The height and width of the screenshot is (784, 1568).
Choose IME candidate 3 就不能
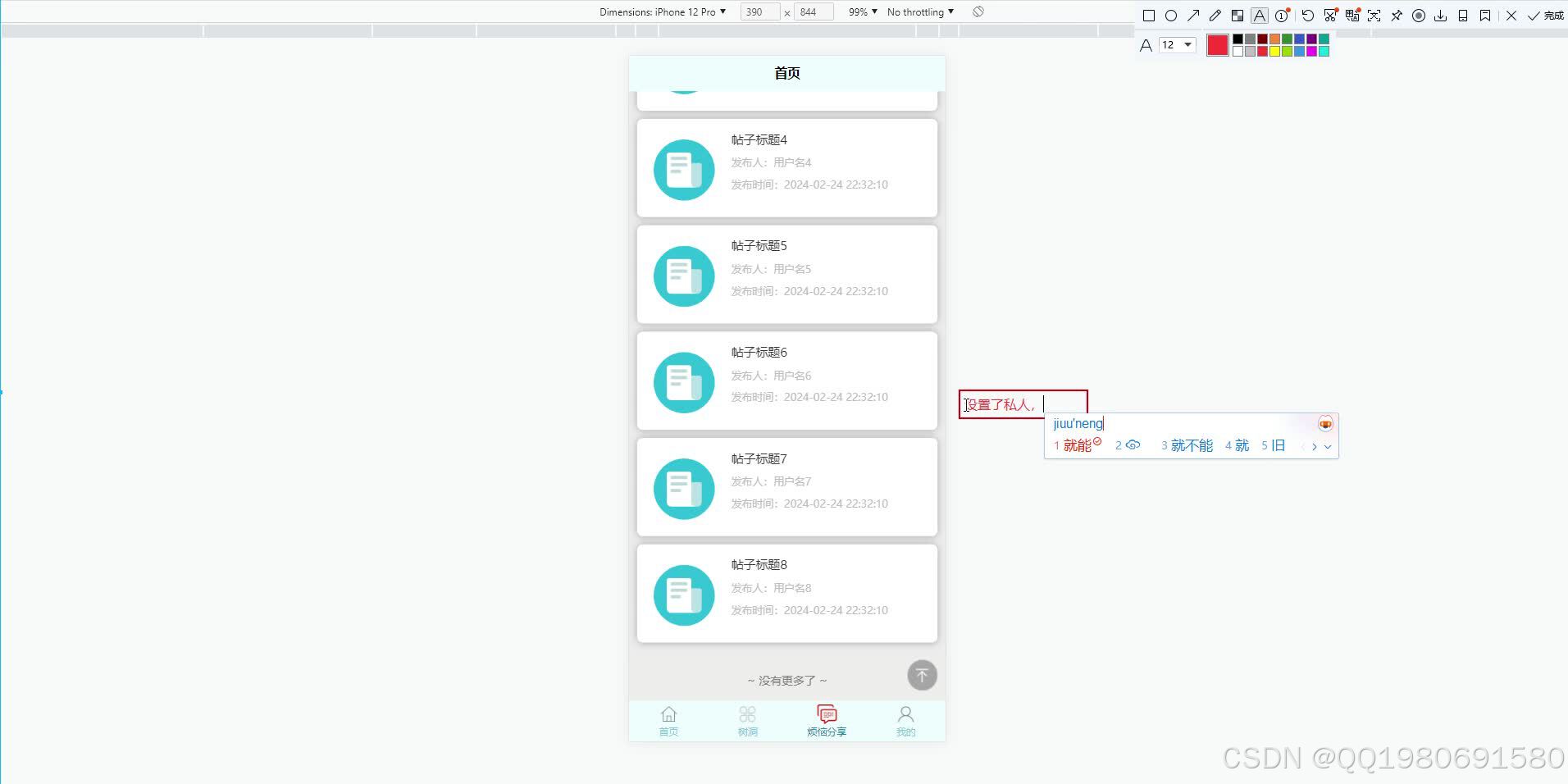pyautogui.click(x=1187, y=445)
